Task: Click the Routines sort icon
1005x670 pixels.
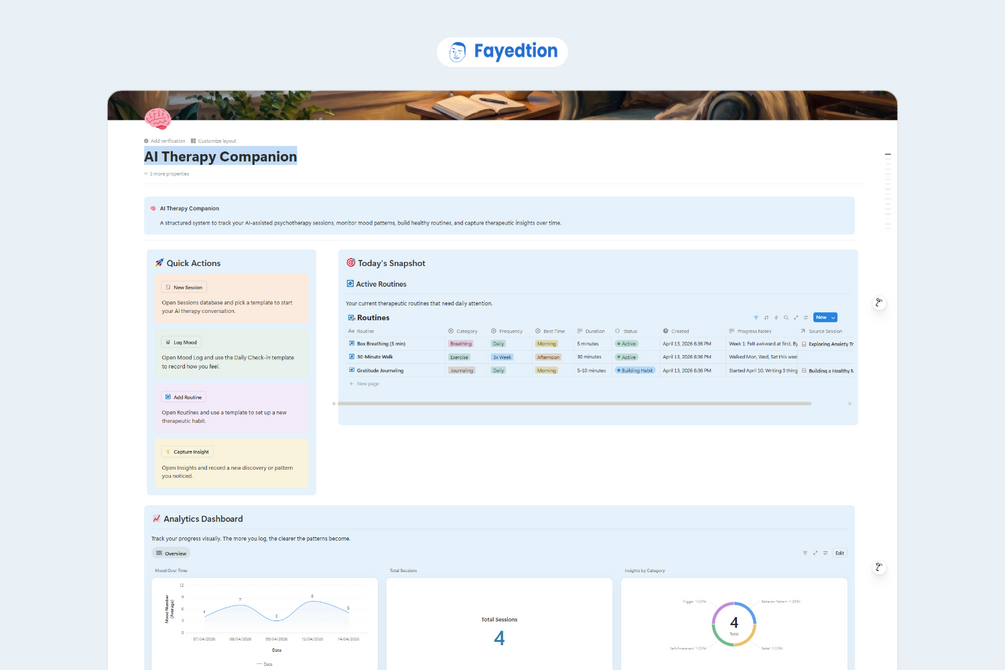Action: tap(766, 317)
